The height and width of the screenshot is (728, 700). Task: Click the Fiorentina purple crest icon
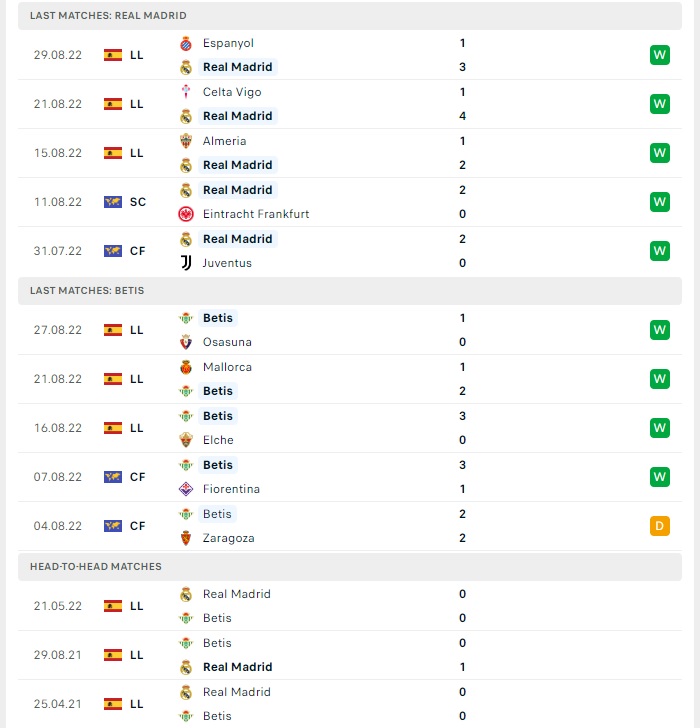pos(186,489)
